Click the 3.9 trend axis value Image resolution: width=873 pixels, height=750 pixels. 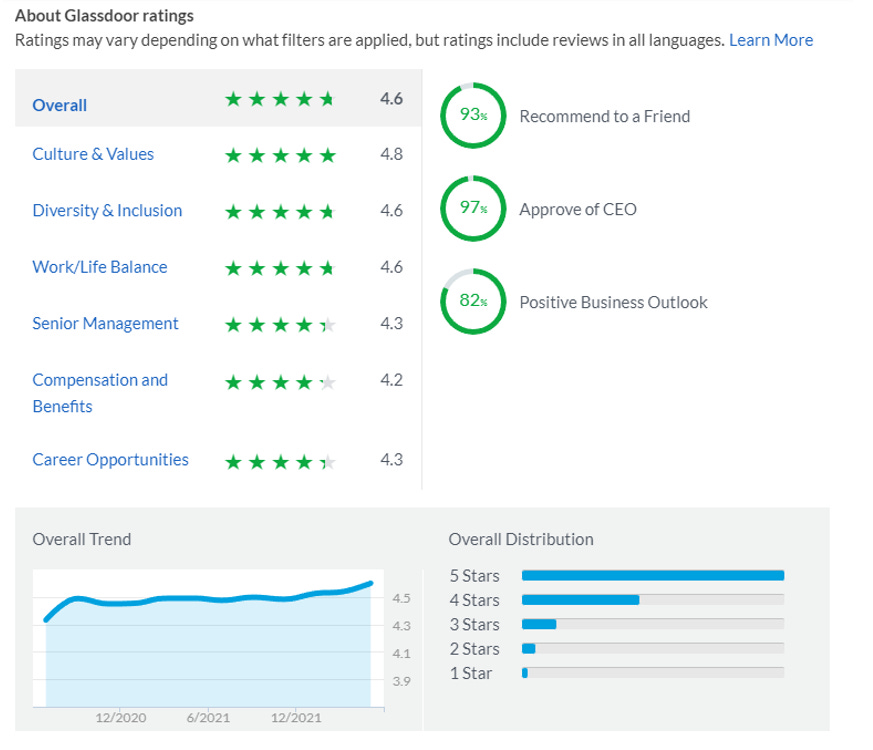tap(401, 682)
